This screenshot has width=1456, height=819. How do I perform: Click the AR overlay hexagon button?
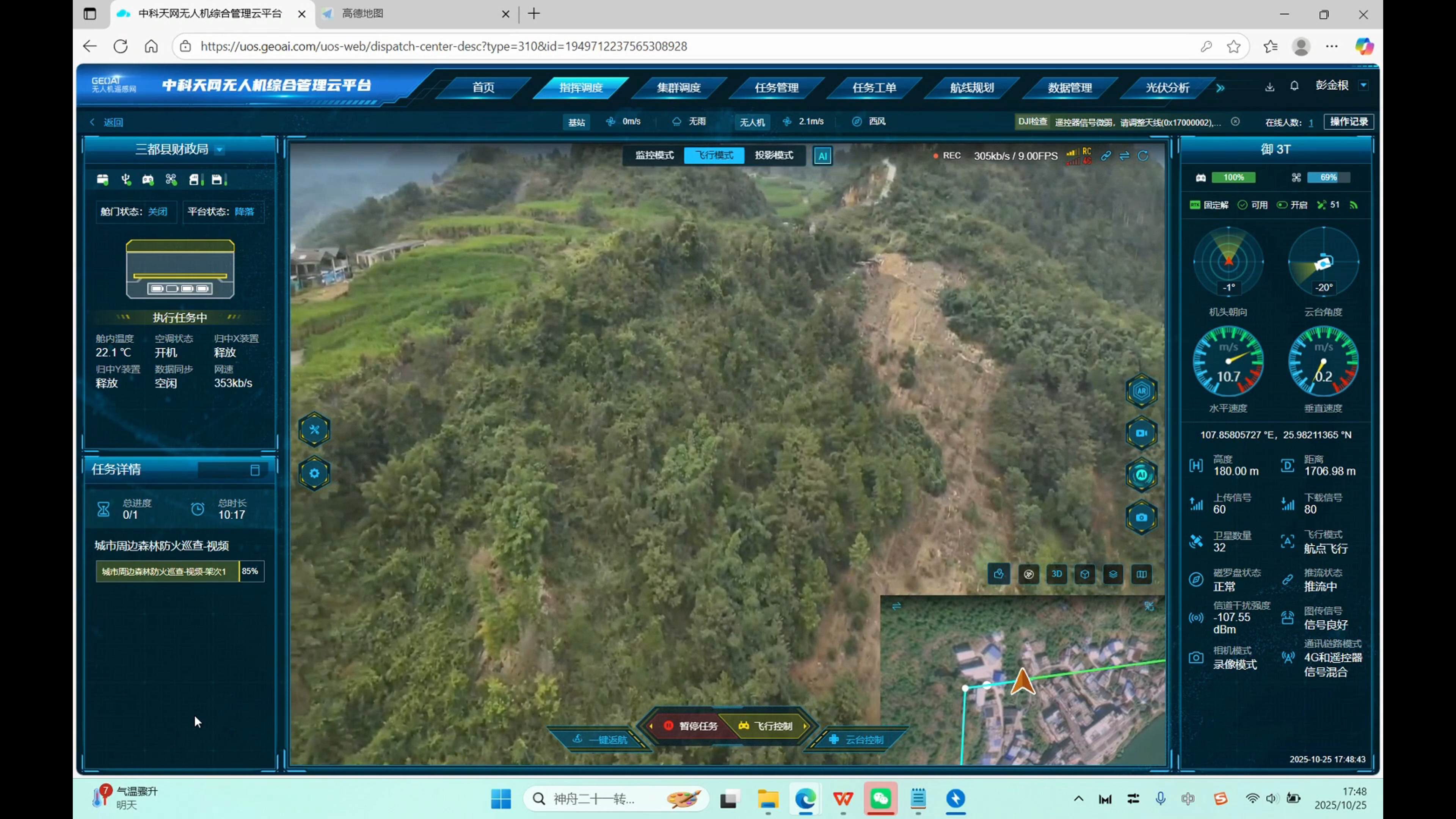coord(1141,391)
